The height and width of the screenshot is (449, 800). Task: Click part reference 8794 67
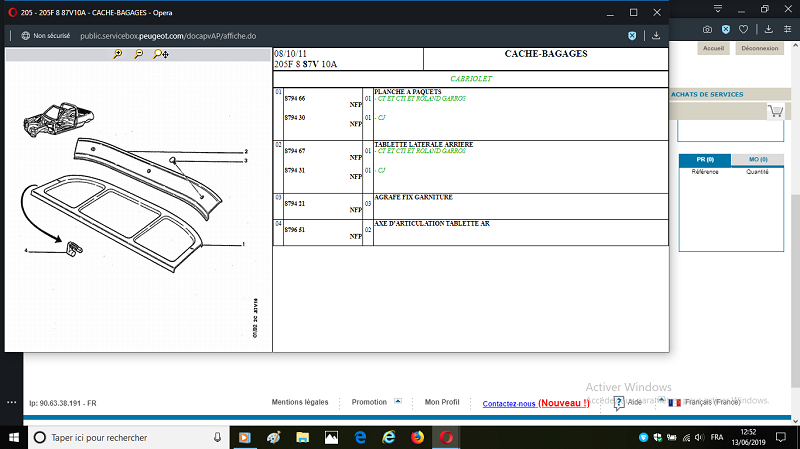(295, 151)
